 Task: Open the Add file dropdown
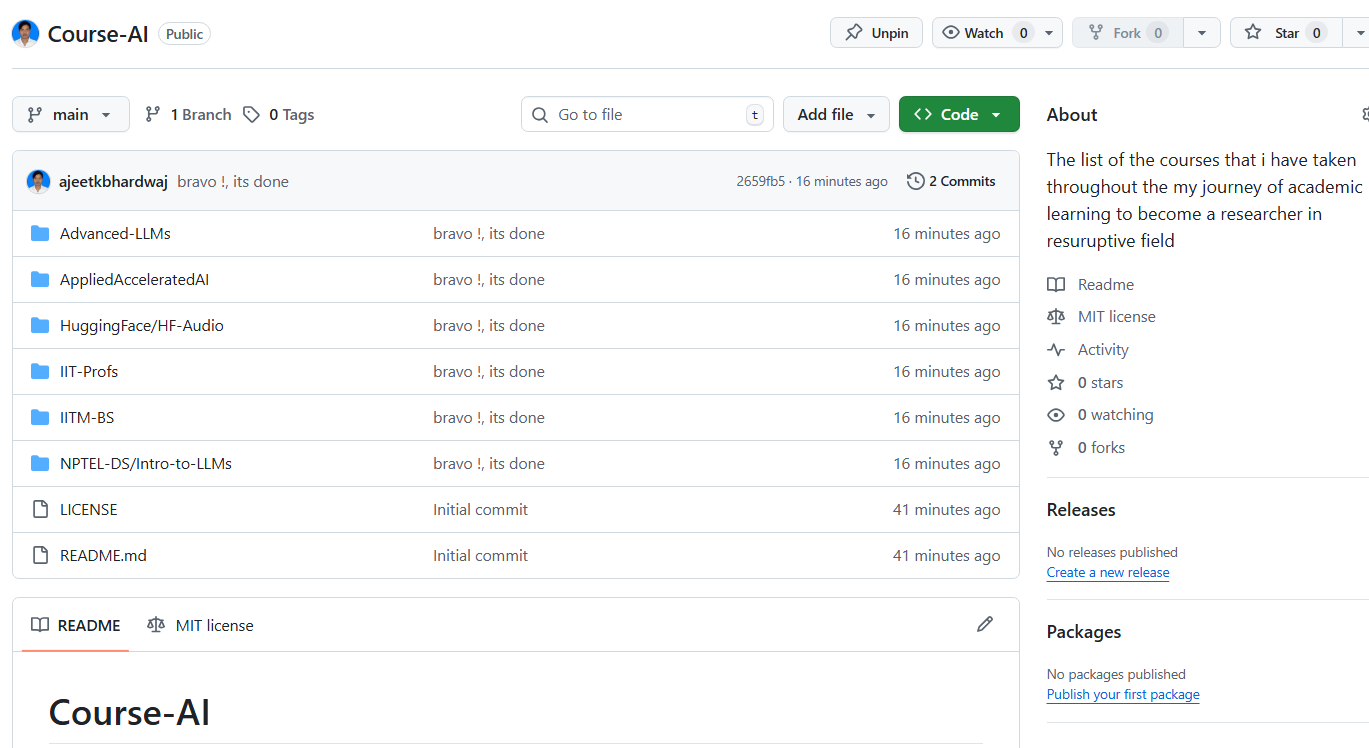coord(836,115)
